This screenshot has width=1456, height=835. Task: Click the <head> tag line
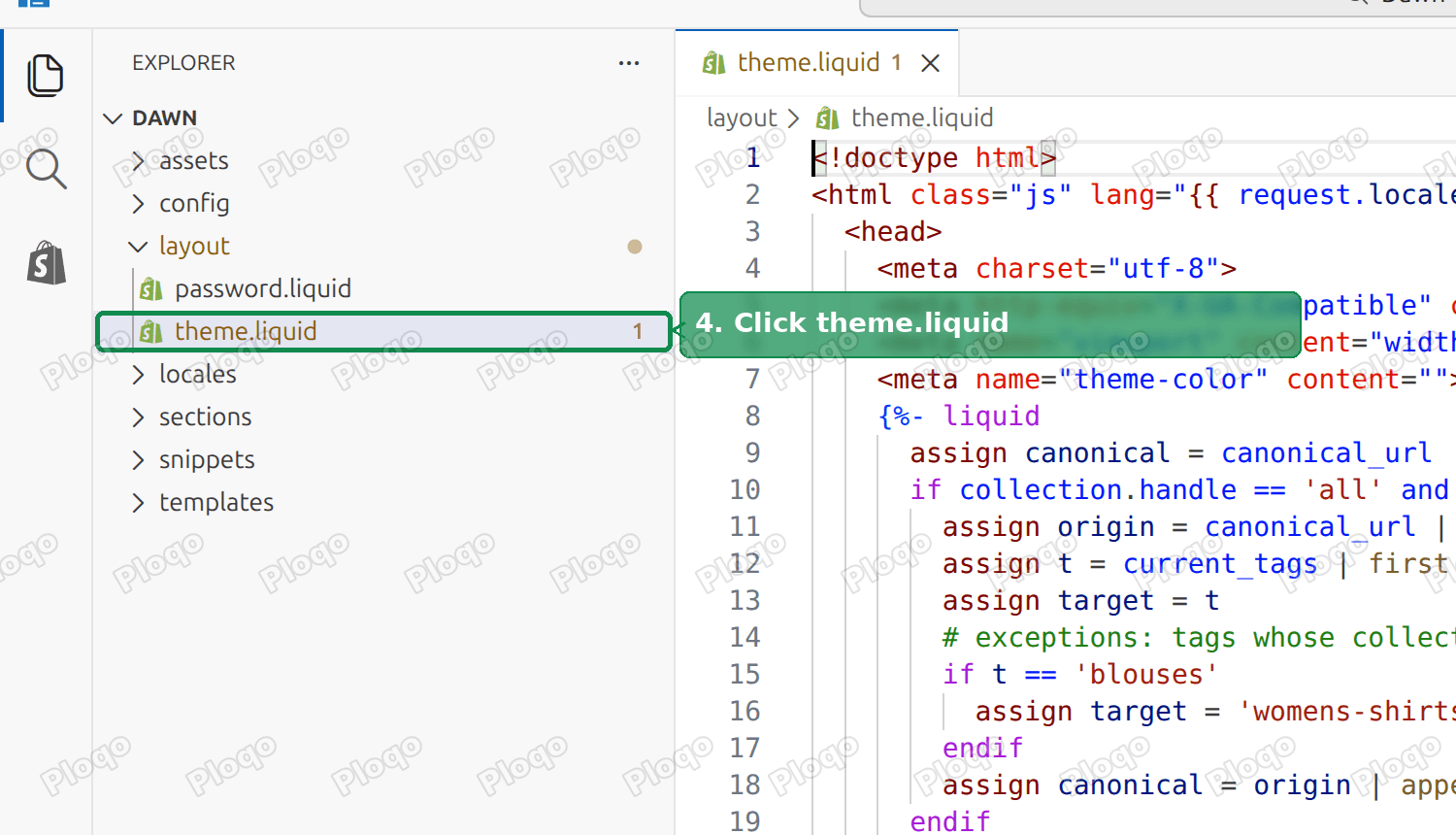click(x=893, y=231)
